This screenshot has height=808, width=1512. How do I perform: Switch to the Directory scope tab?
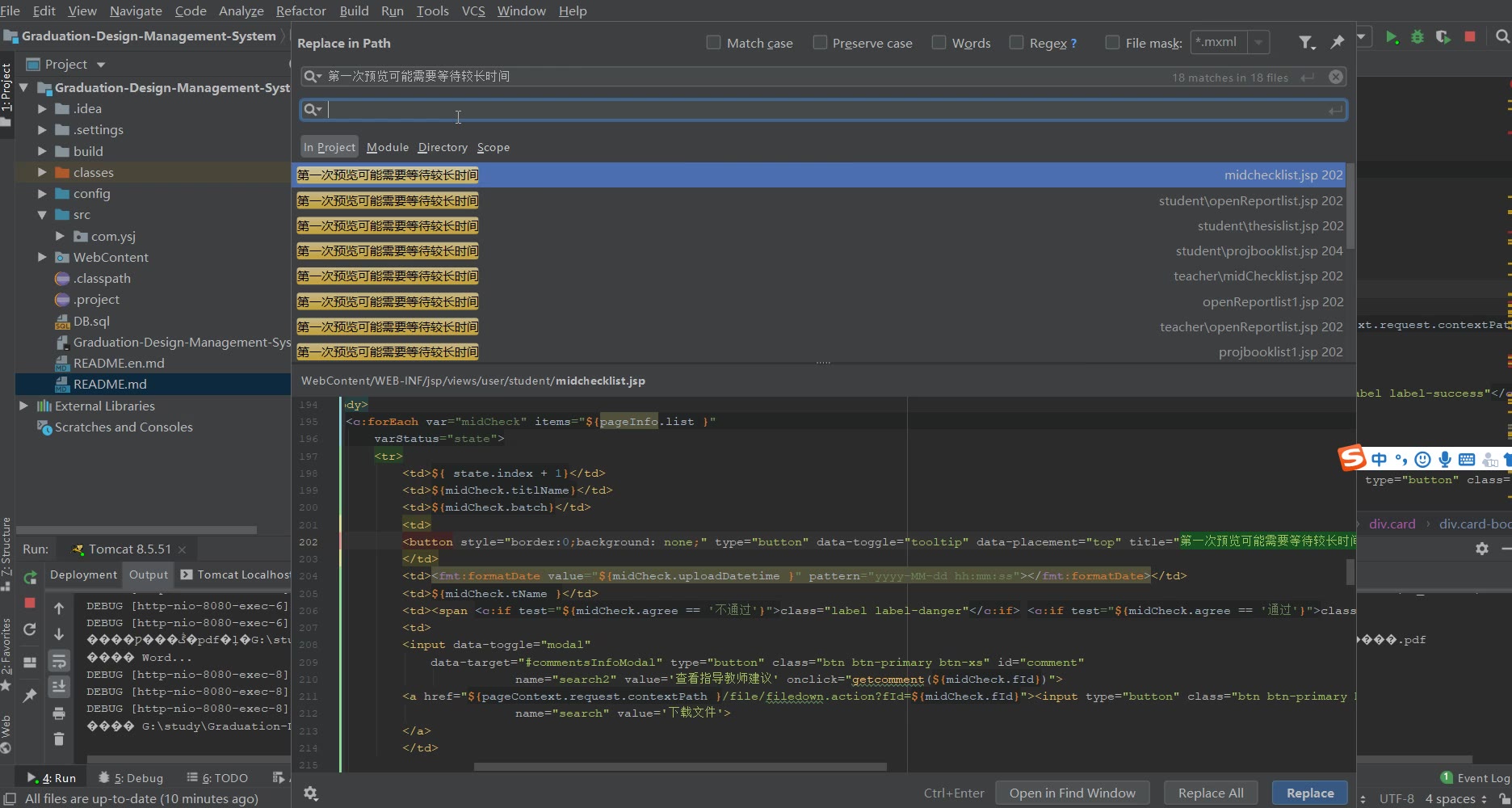[443, 147]
